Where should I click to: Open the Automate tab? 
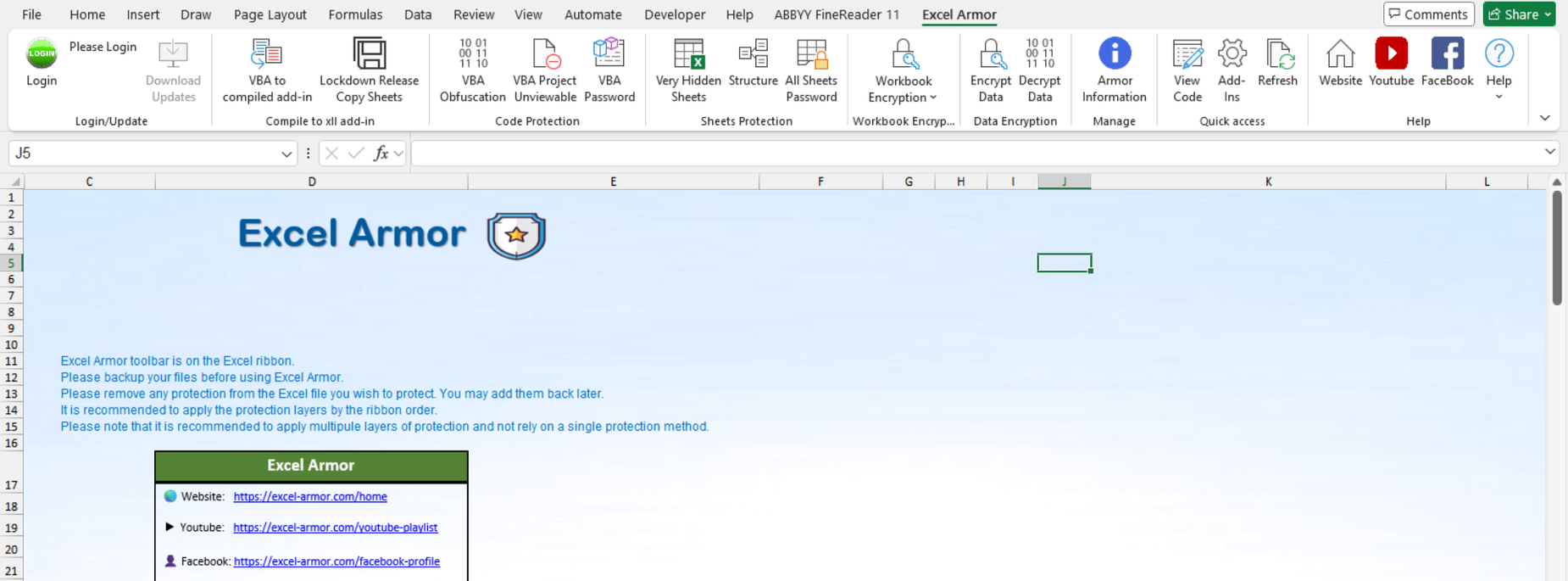pos(592,14)
